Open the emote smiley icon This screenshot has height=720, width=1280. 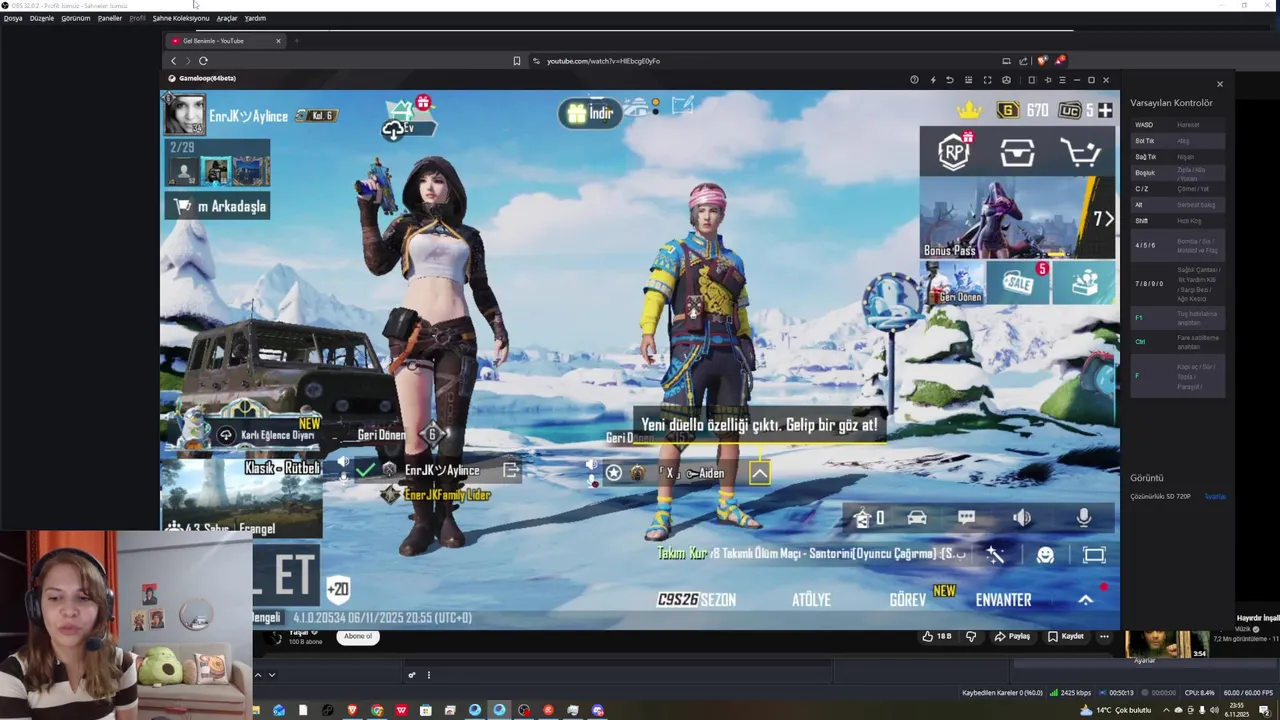pos(1045,555)
